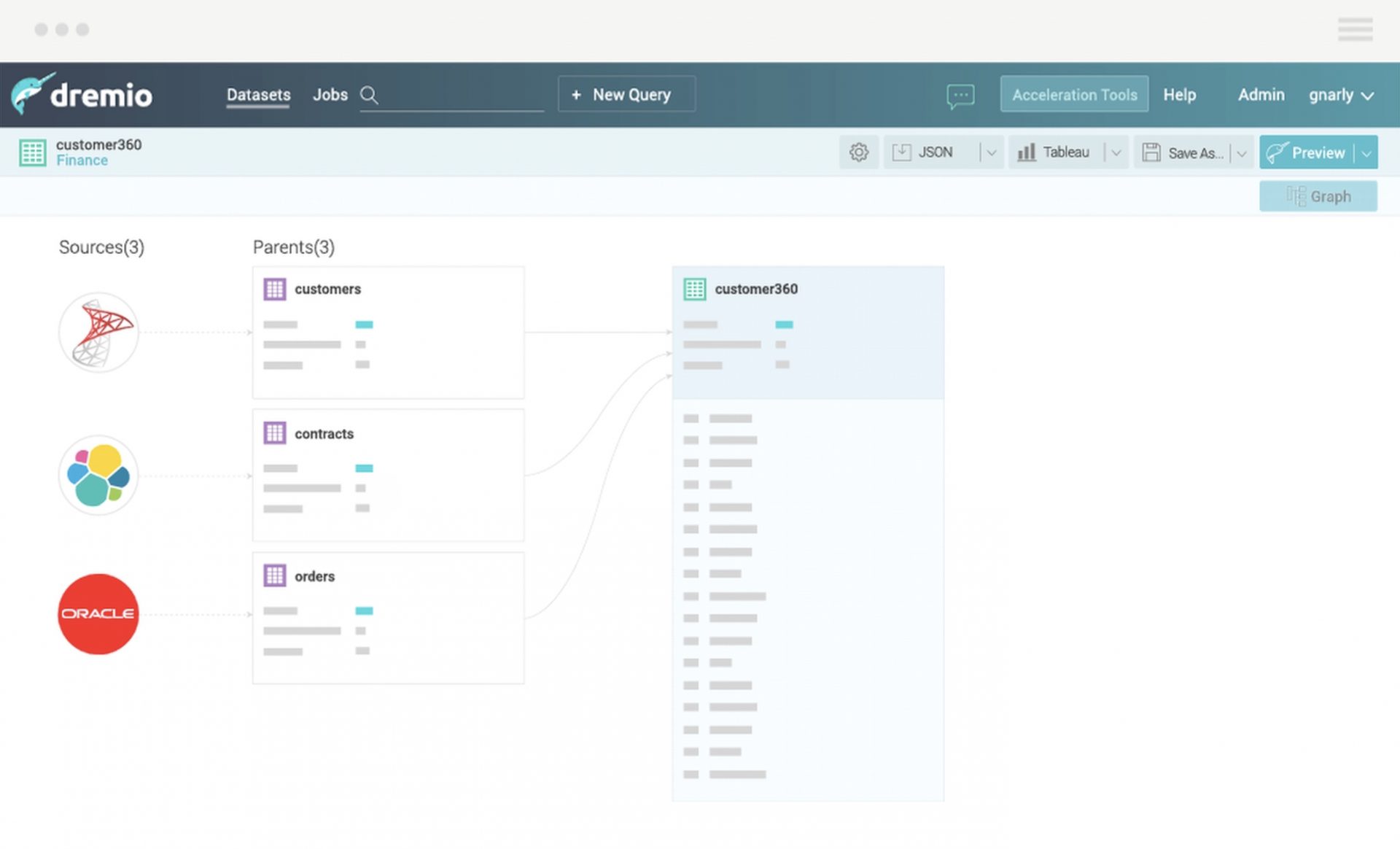The width and height of the screenshot is (1400, 849).
Task: Expand the JSON download dropdown arrow
Action: 991,152
